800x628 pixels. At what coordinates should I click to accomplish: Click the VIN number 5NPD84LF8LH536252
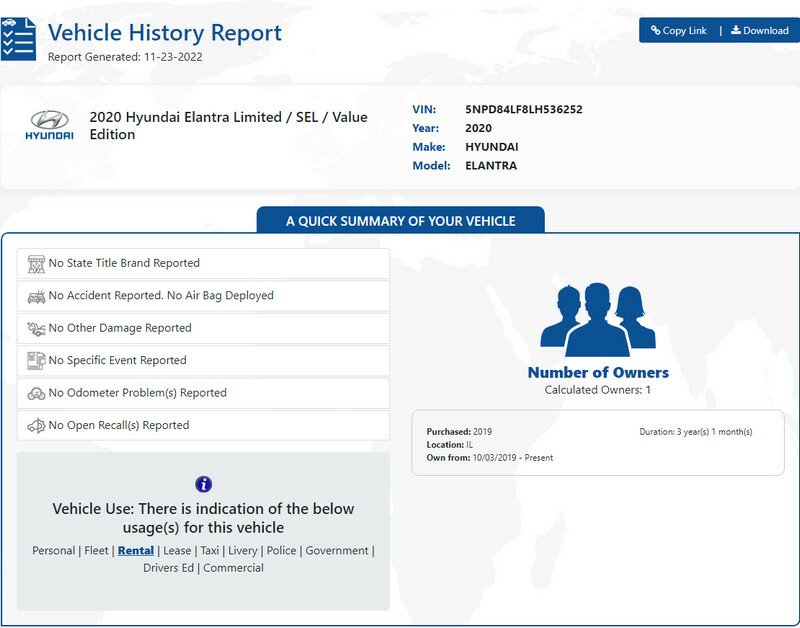tap(523, 109)
